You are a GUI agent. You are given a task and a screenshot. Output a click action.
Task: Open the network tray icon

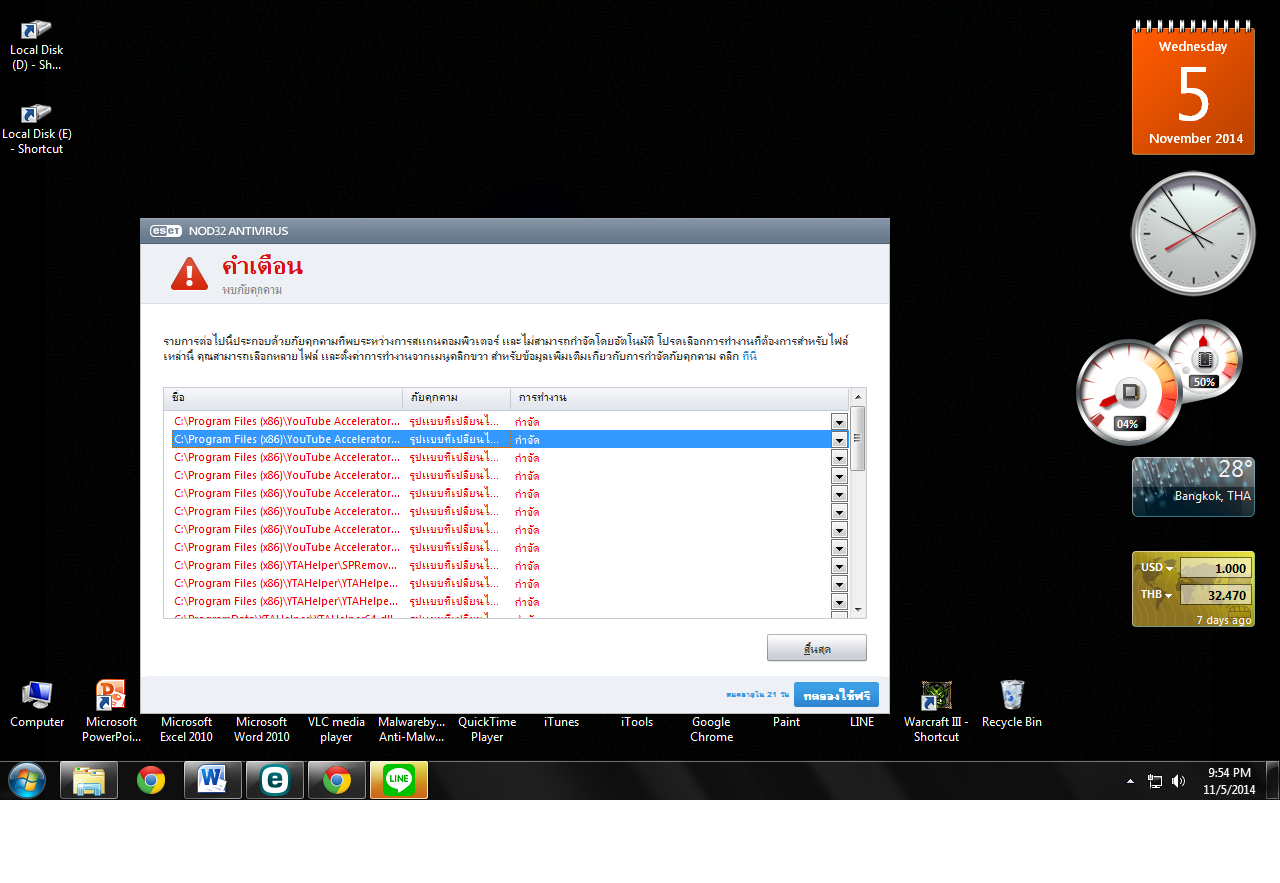point(1155,781)
